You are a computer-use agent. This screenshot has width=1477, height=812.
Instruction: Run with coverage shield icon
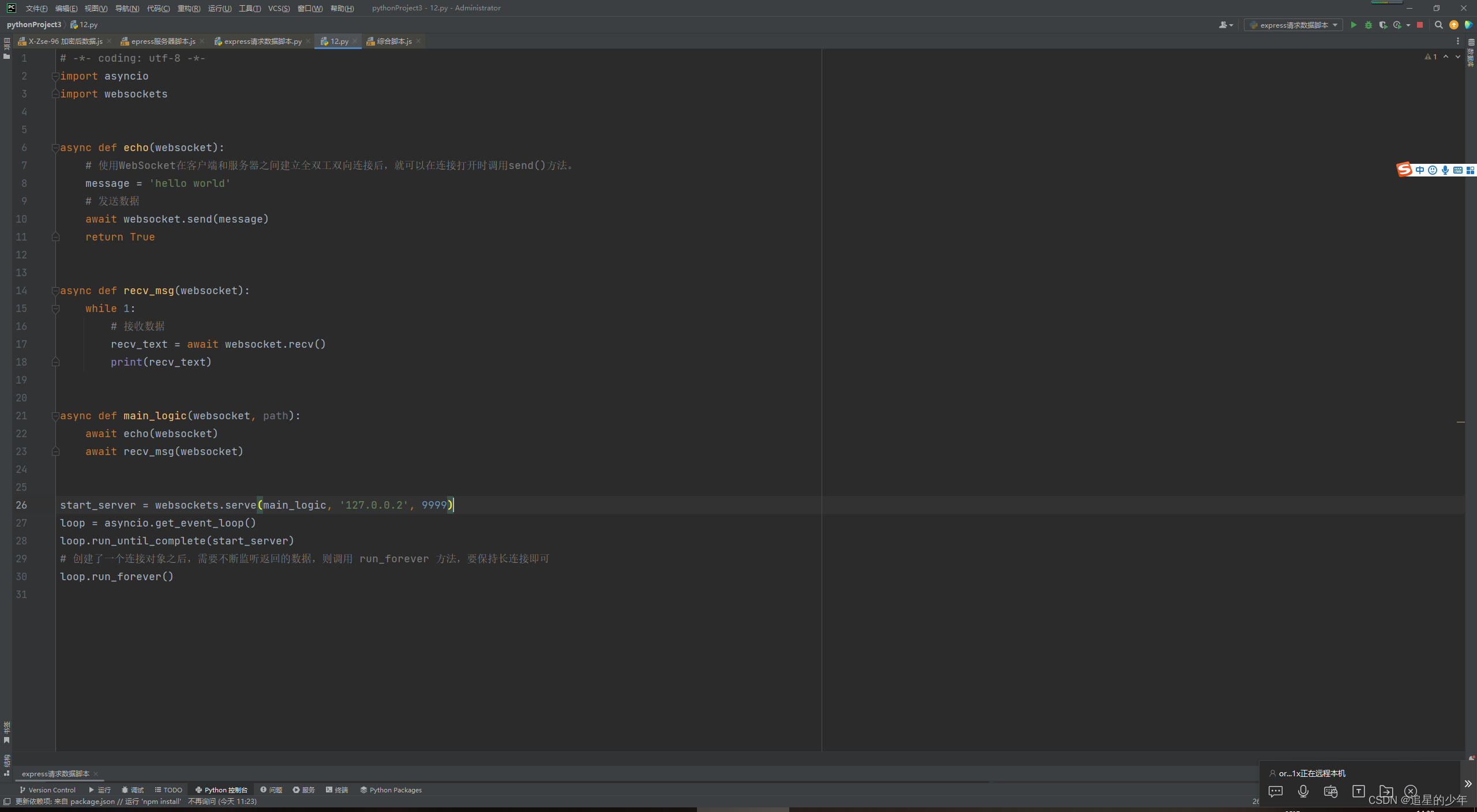tap(1382, 25)
